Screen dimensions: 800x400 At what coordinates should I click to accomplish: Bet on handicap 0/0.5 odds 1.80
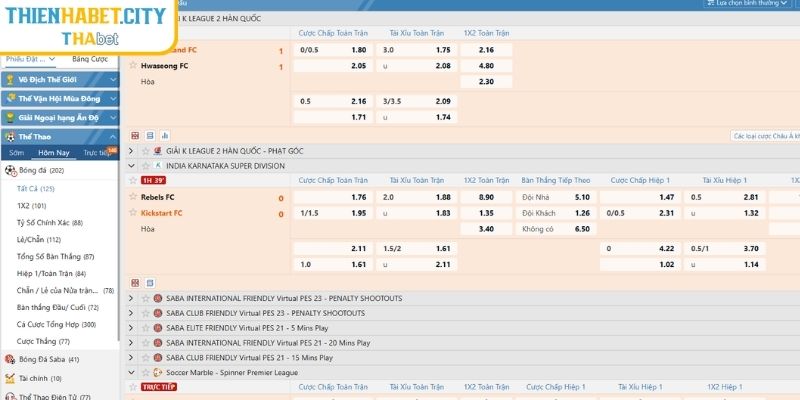pos(333,50)
